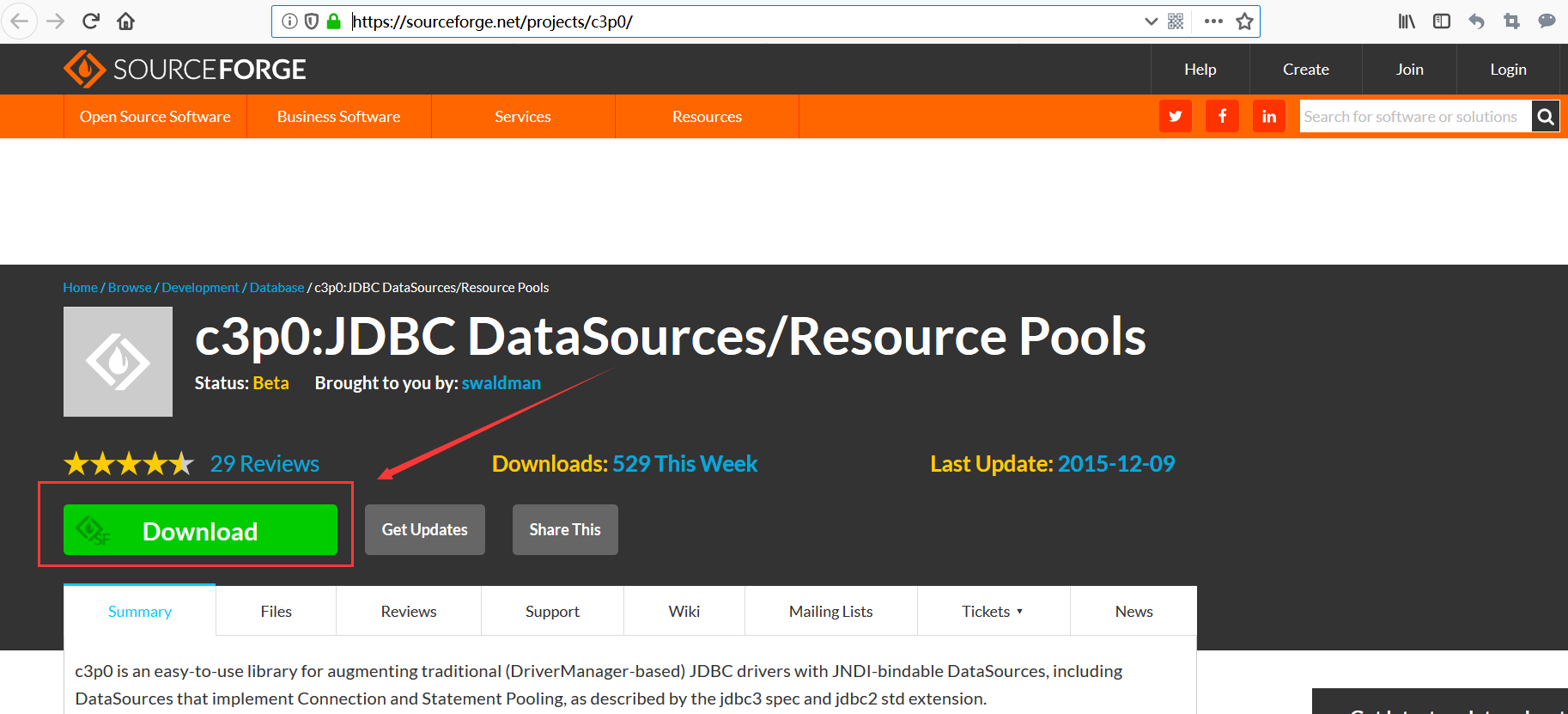The image size is (1568, 714).
Task: Open the Help menu
Action: tap(1200, 70)
